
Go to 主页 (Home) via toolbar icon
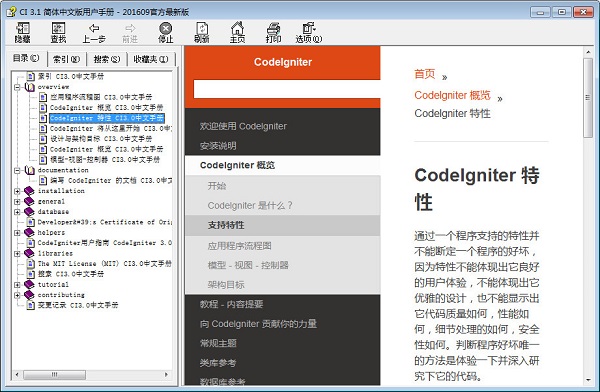pyautogui.click(x=237, y=33)
